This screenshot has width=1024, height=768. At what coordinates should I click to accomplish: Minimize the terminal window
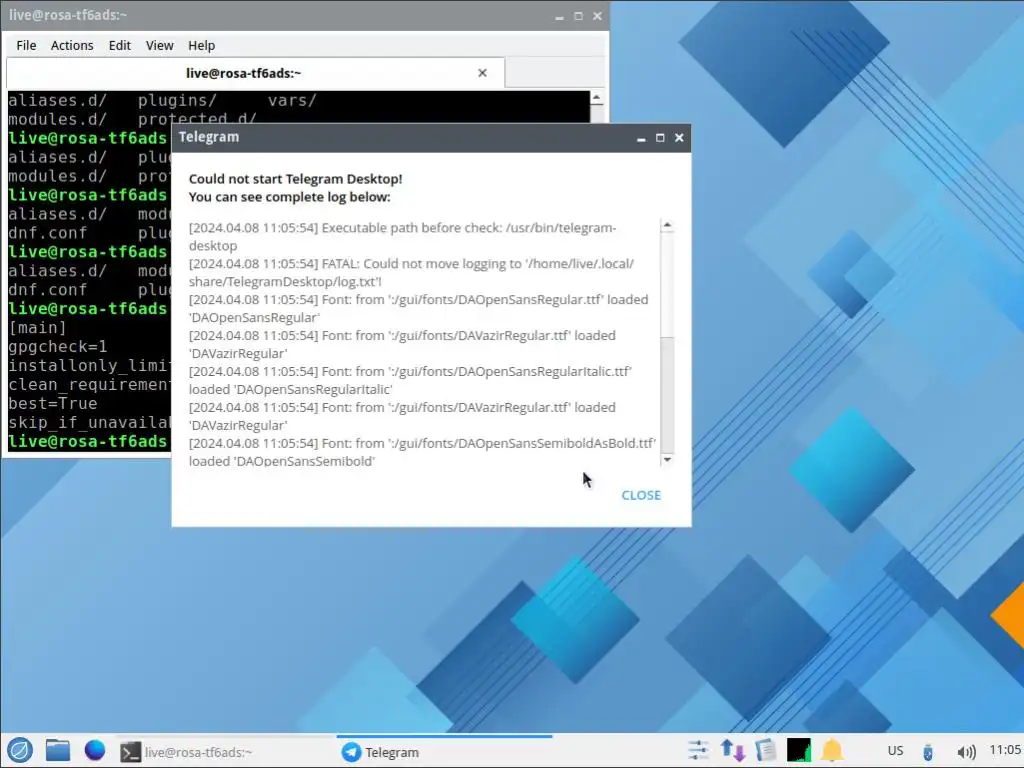point(559,16)
